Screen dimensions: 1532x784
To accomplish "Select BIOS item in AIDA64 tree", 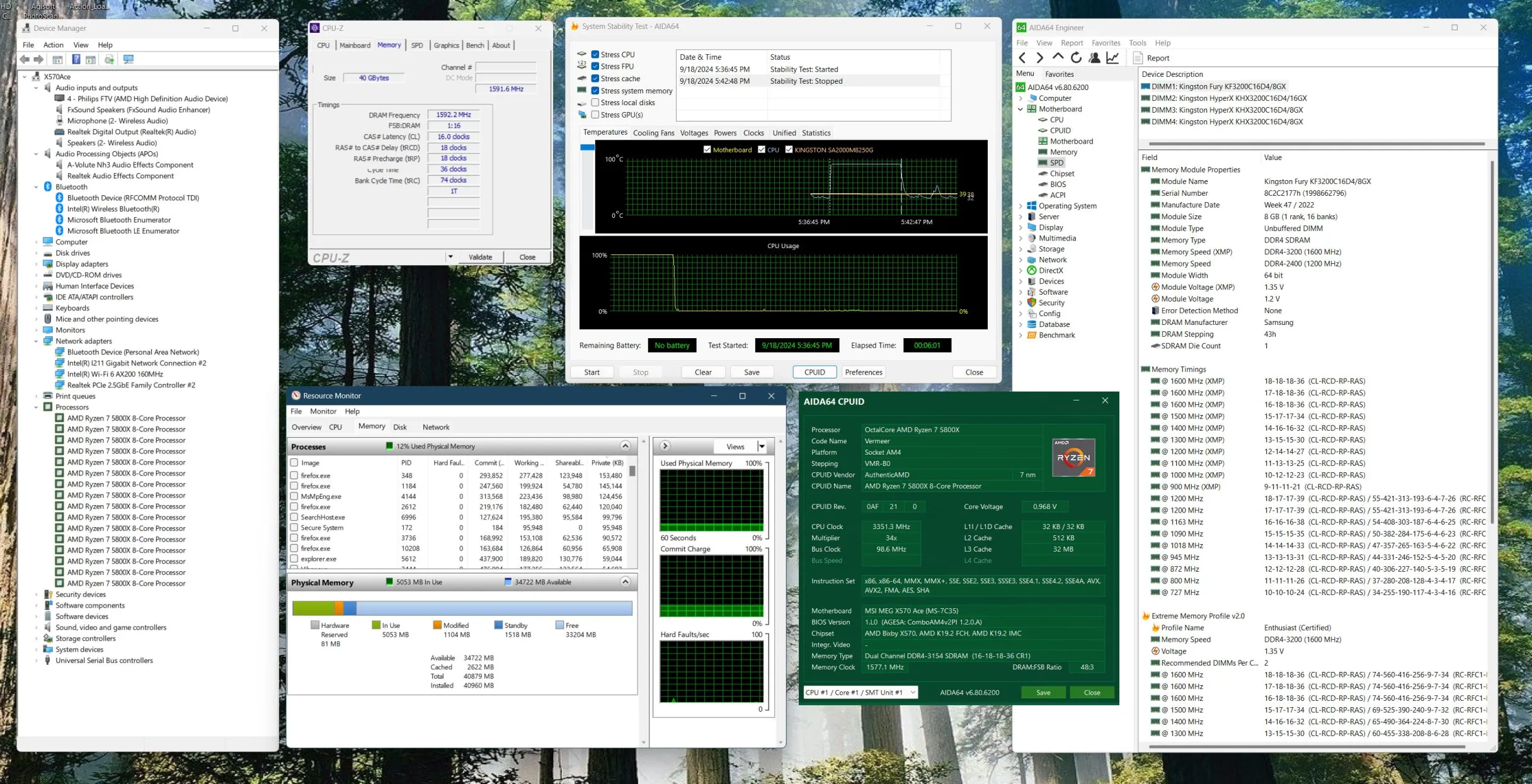I will [x=1058, y=185].
